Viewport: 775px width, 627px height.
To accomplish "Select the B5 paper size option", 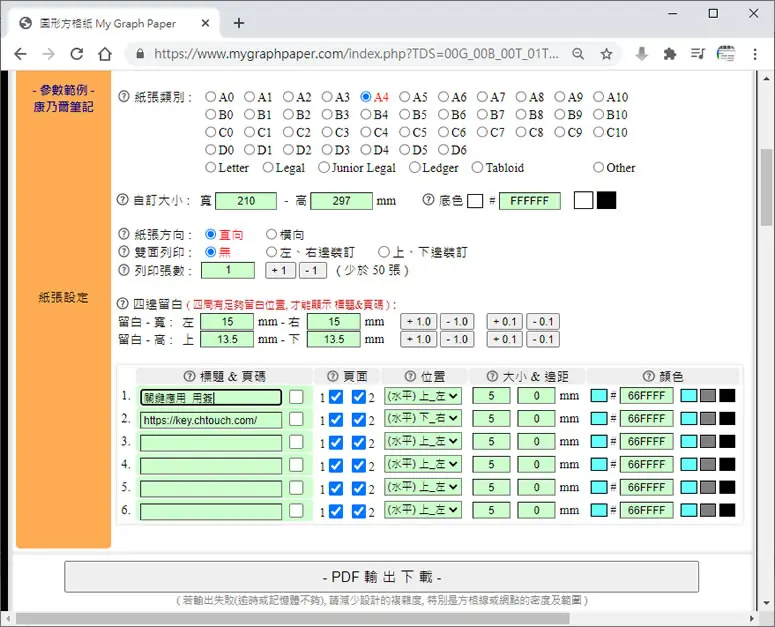I will tap(405, 114).
